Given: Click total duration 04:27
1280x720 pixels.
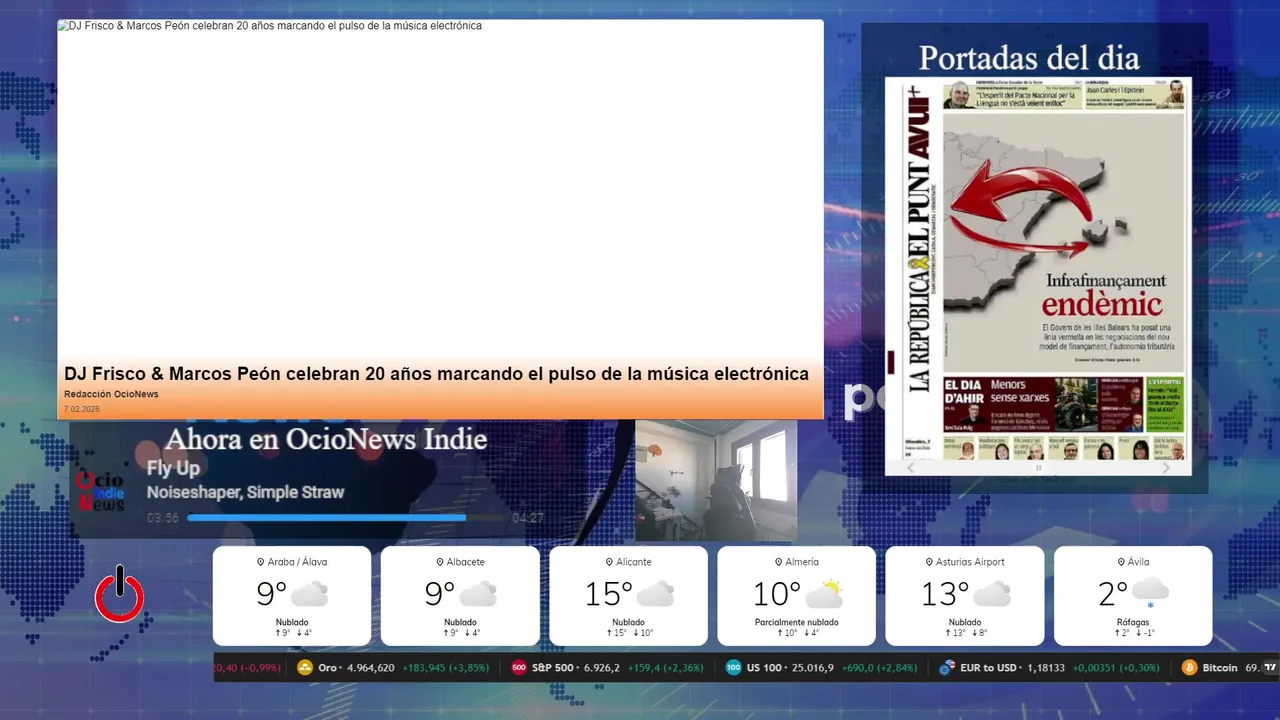Looking at the screenshot, I should pyautogui.click(x=528, y=518).
